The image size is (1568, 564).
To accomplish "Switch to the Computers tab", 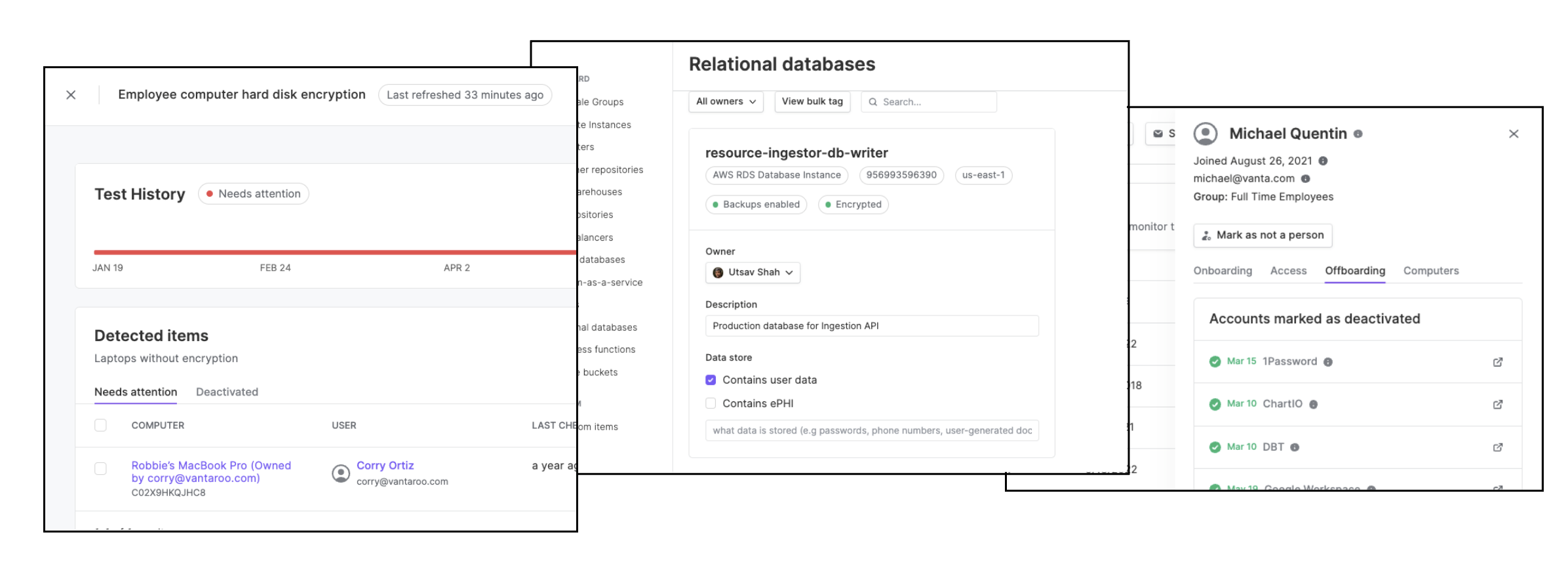I will click(x=1431, y=271).
